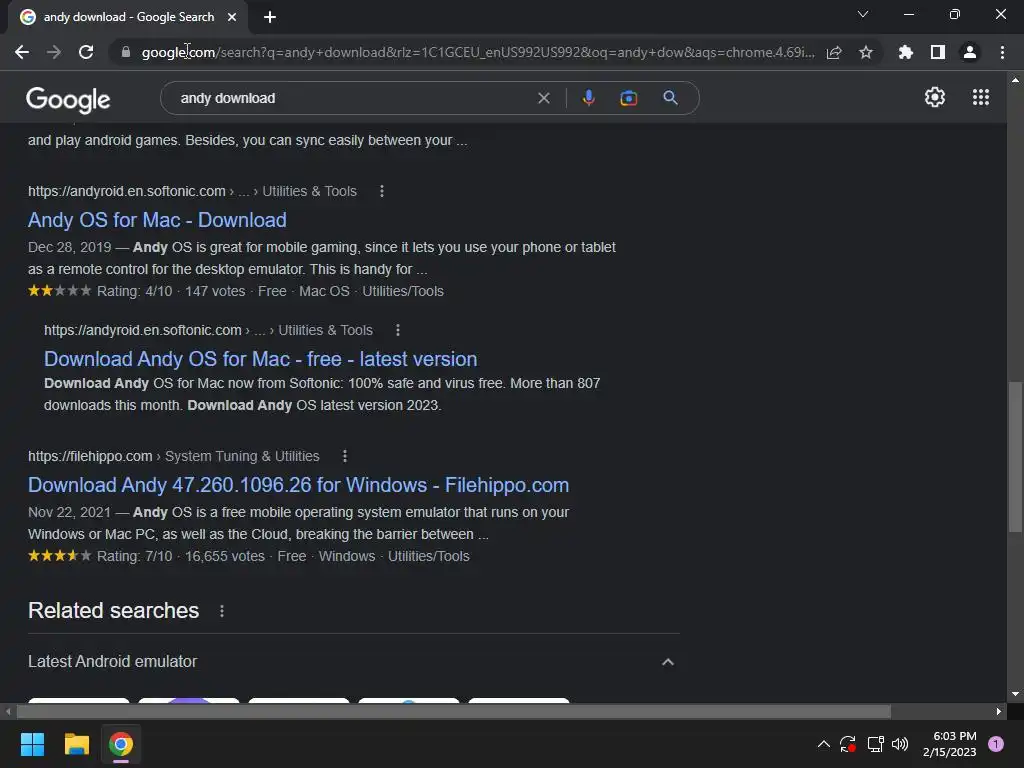
Task: Click the forward navigation arrow
Action: [54, 52]
